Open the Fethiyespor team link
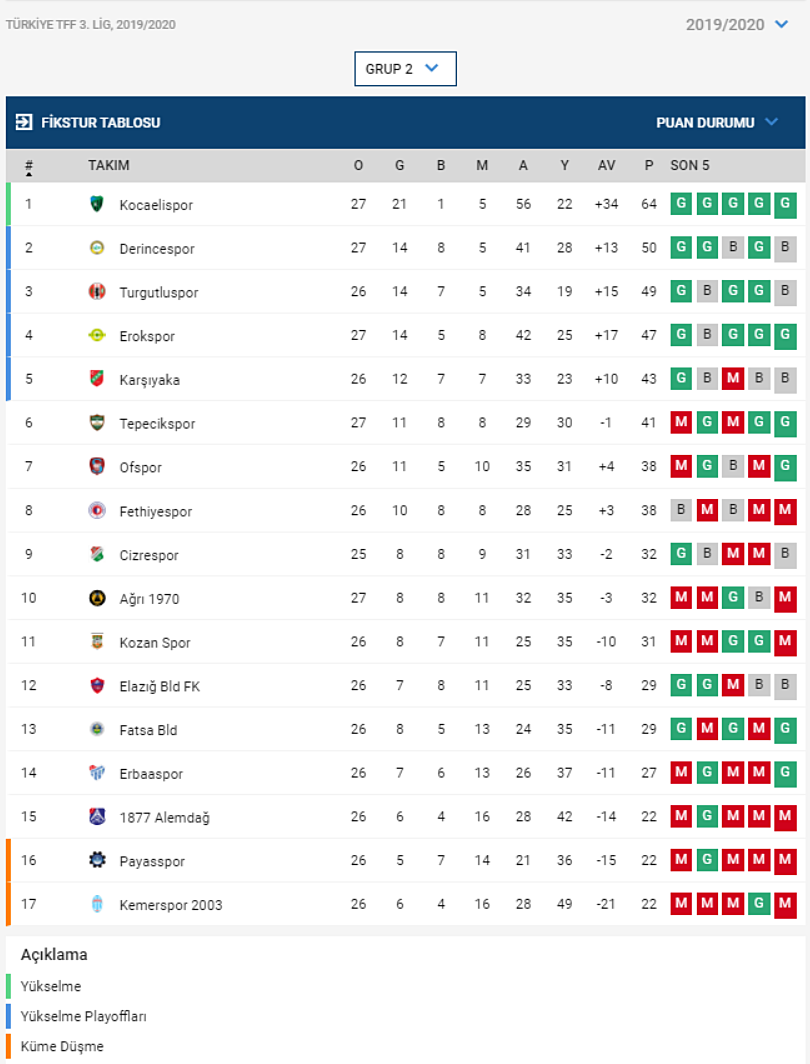810x1064 pixels. point(155,511)
